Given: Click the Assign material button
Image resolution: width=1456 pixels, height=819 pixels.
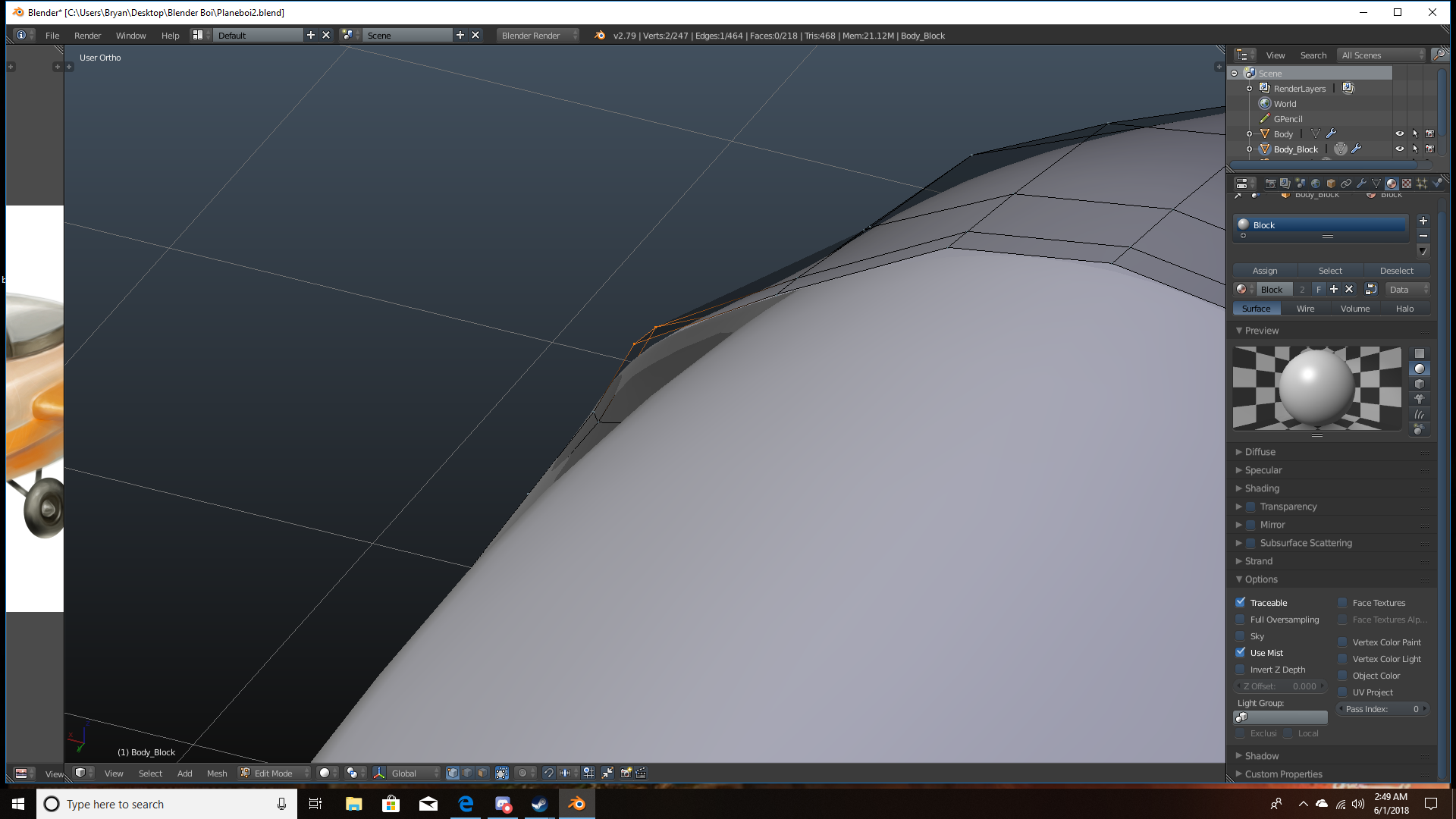Looking at the screenshot, I should tap(1264, 271).
